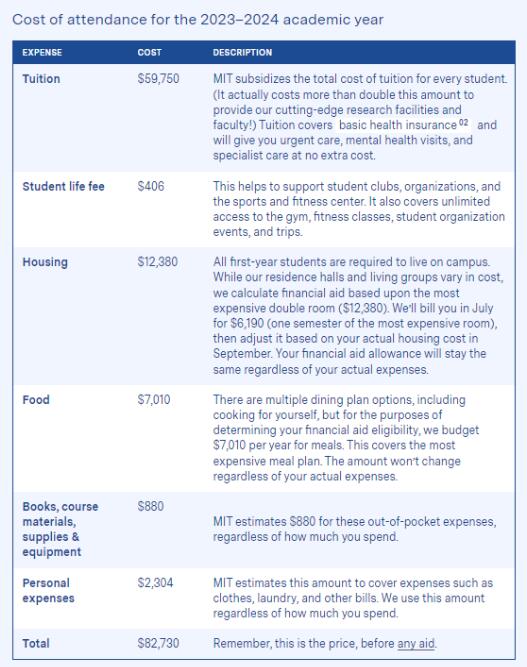Click the 'any aid' link
The height and width of the screenshot is (667, 527).
[x=416, y=644]
